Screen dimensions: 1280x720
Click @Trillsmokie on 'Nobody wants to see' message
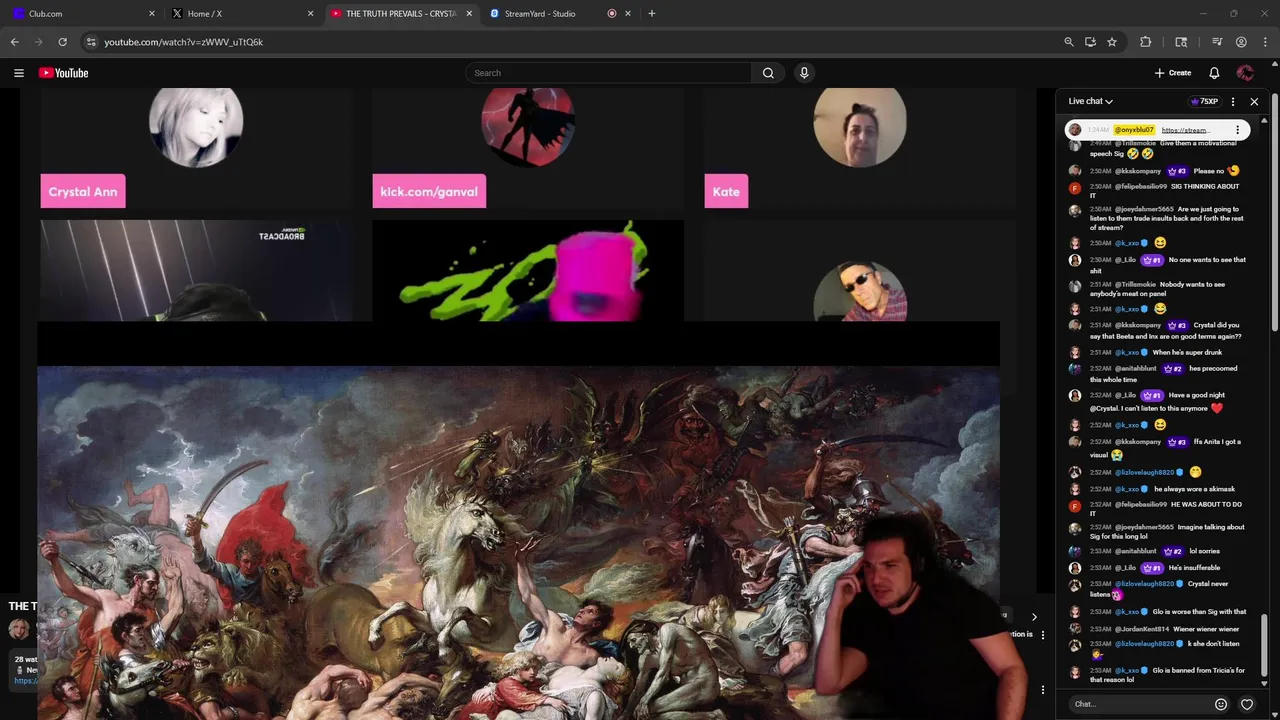(x=1135, y=284)
